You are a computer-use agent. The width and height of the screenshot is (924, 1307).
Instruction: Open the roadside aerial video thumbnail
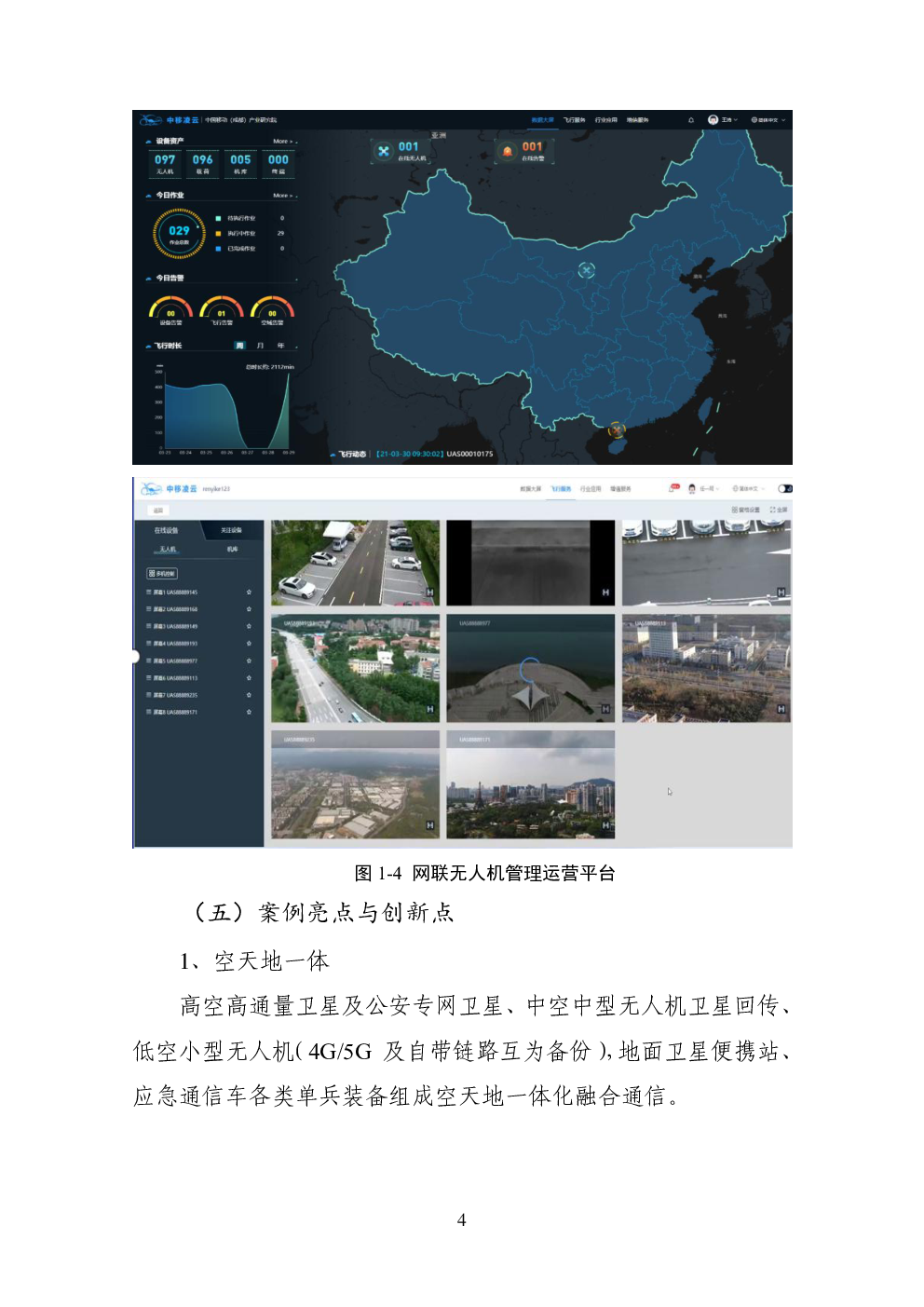[x=355, y=668]
